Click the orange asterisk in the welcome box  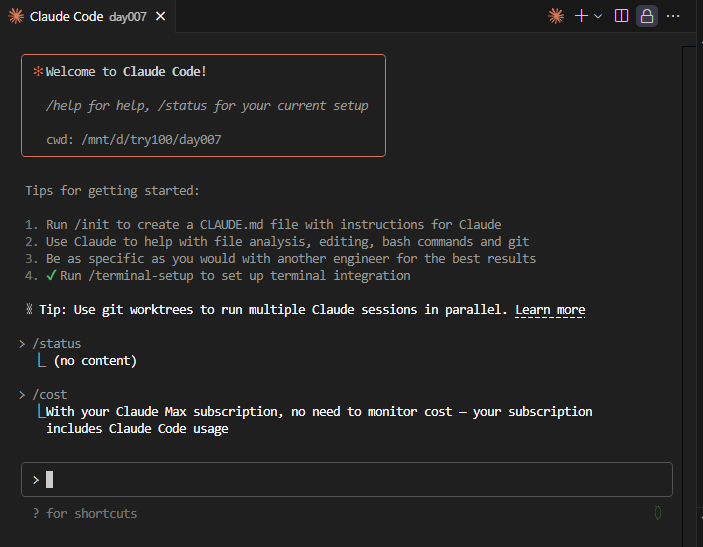[x=38, y=71]
